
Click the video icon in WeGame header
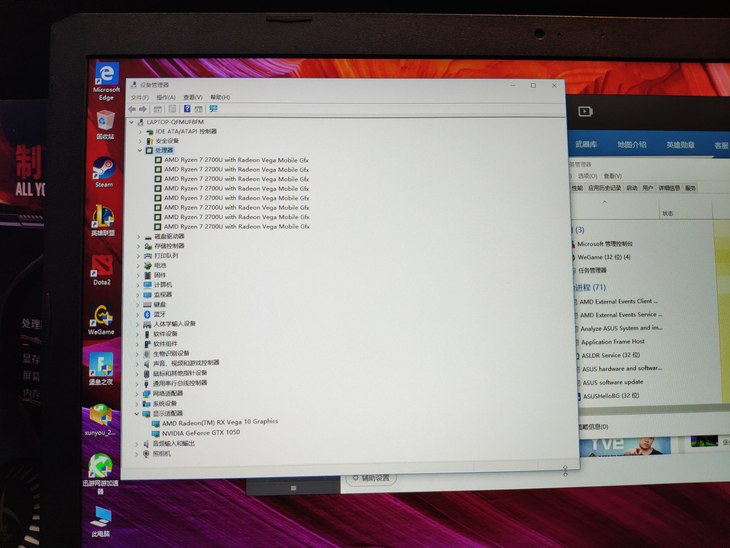pyautogui.click(x=585, y=111)
